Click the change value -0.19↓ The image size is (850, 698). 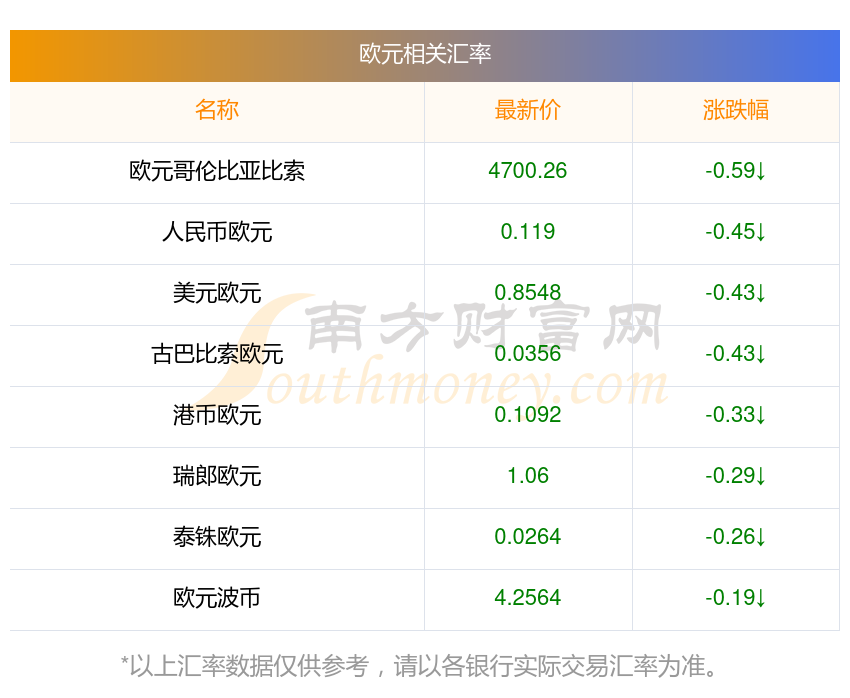[736, 598]
